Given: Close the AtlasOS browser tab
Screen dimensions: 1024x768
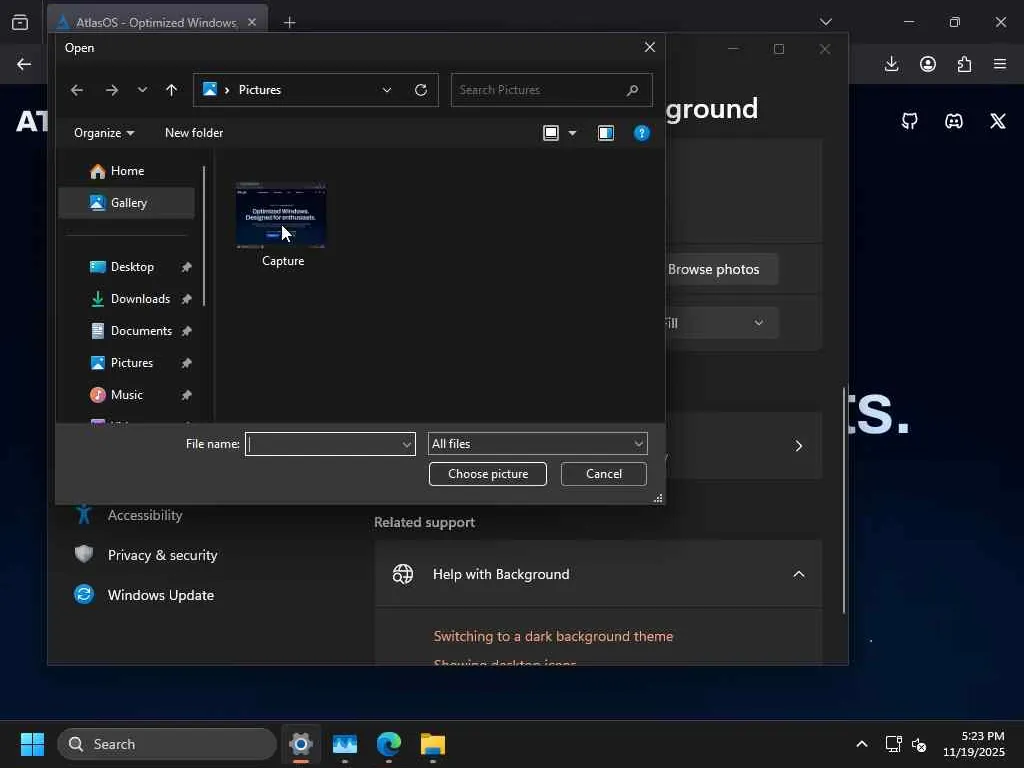Looking at the screenshot, I should 252,22.
